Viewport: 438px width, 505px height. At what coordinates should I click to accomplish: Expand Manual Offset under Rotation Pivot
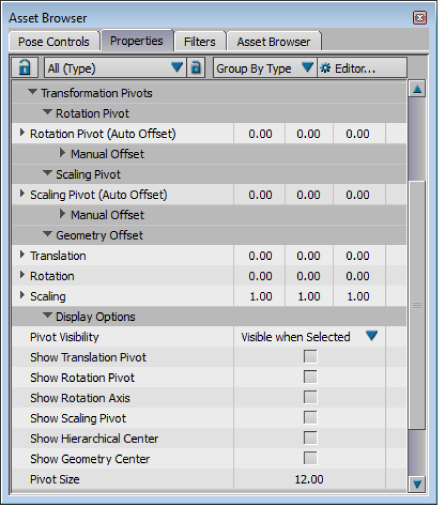(62, 153)
